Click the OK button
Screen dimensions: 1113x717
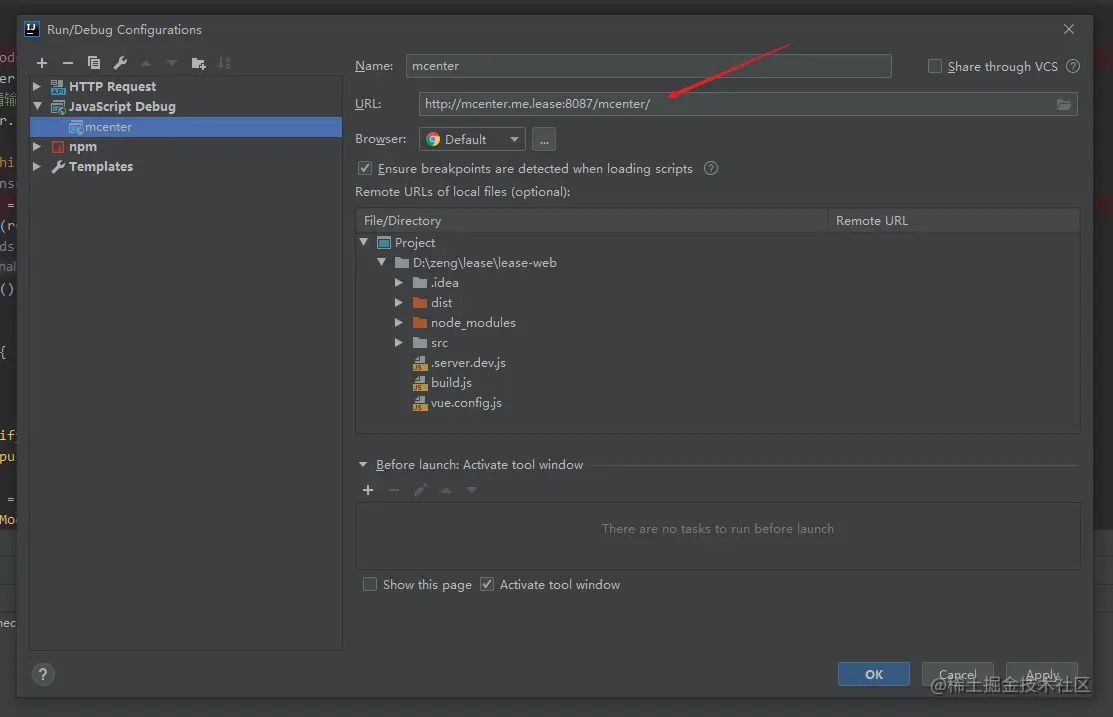873,674
